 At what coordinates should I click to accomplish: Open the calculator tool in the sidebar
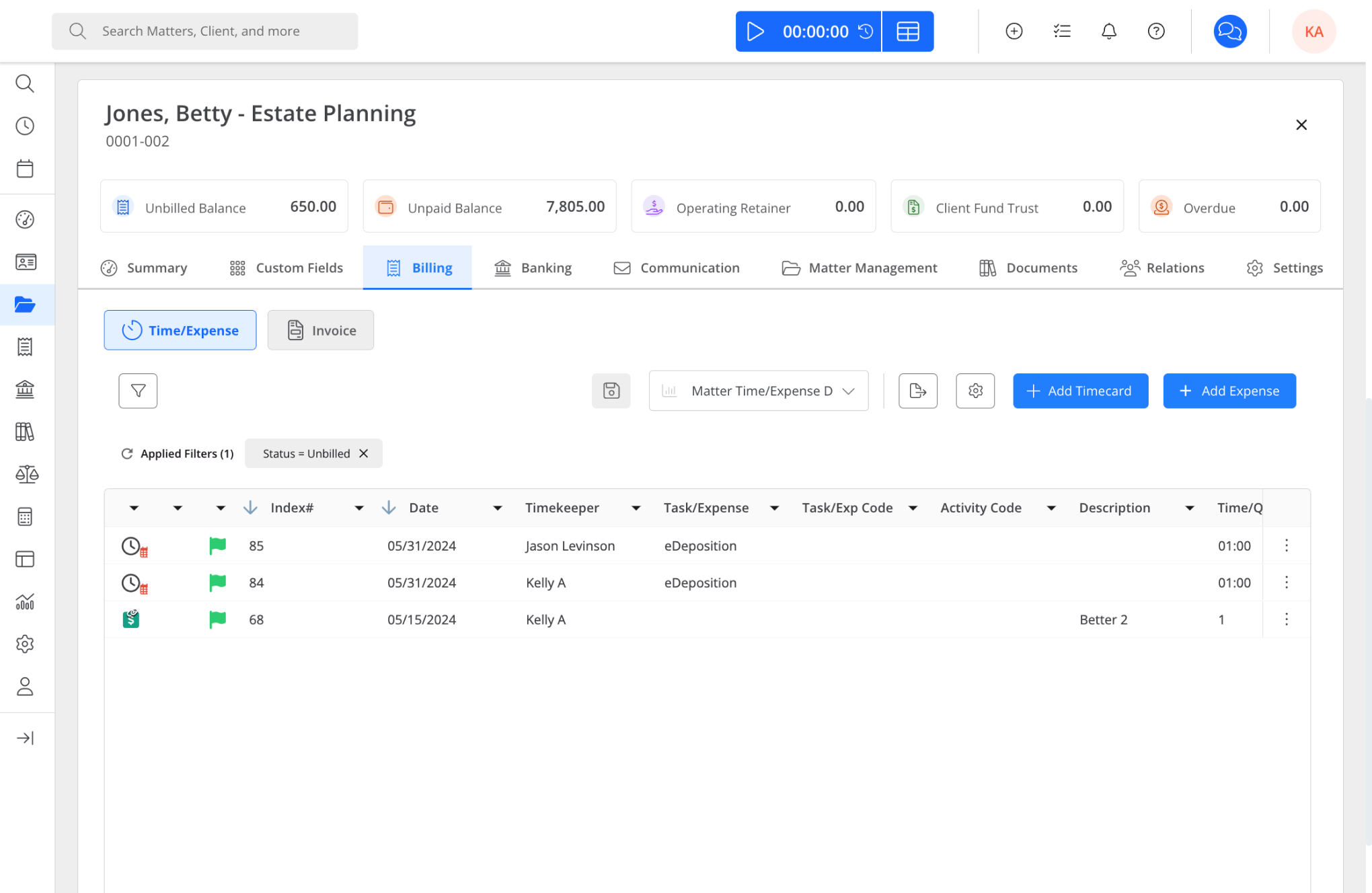[25, 516]
